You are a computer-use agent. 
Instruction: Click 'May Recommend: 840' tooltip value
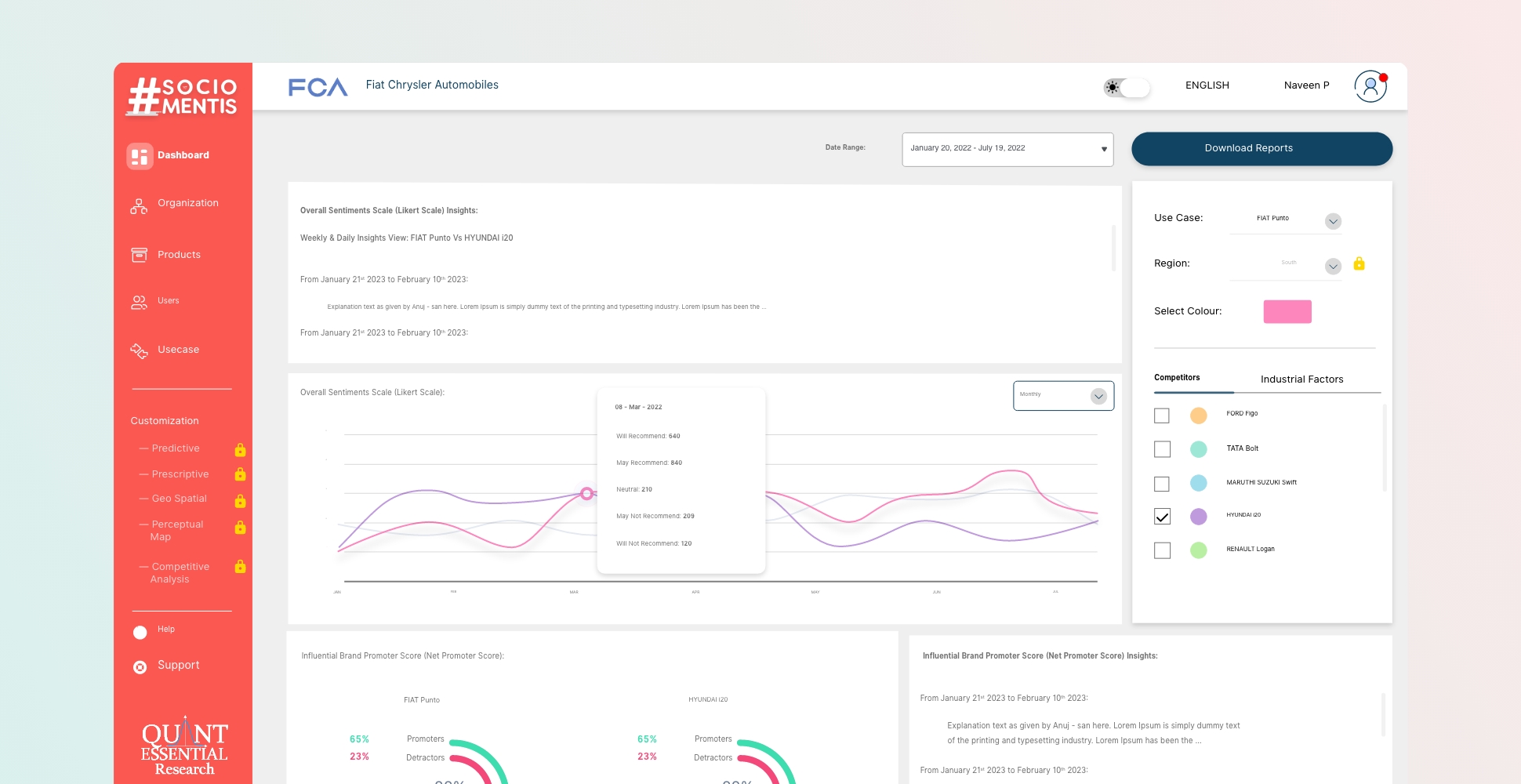click(x=649, y=463)
